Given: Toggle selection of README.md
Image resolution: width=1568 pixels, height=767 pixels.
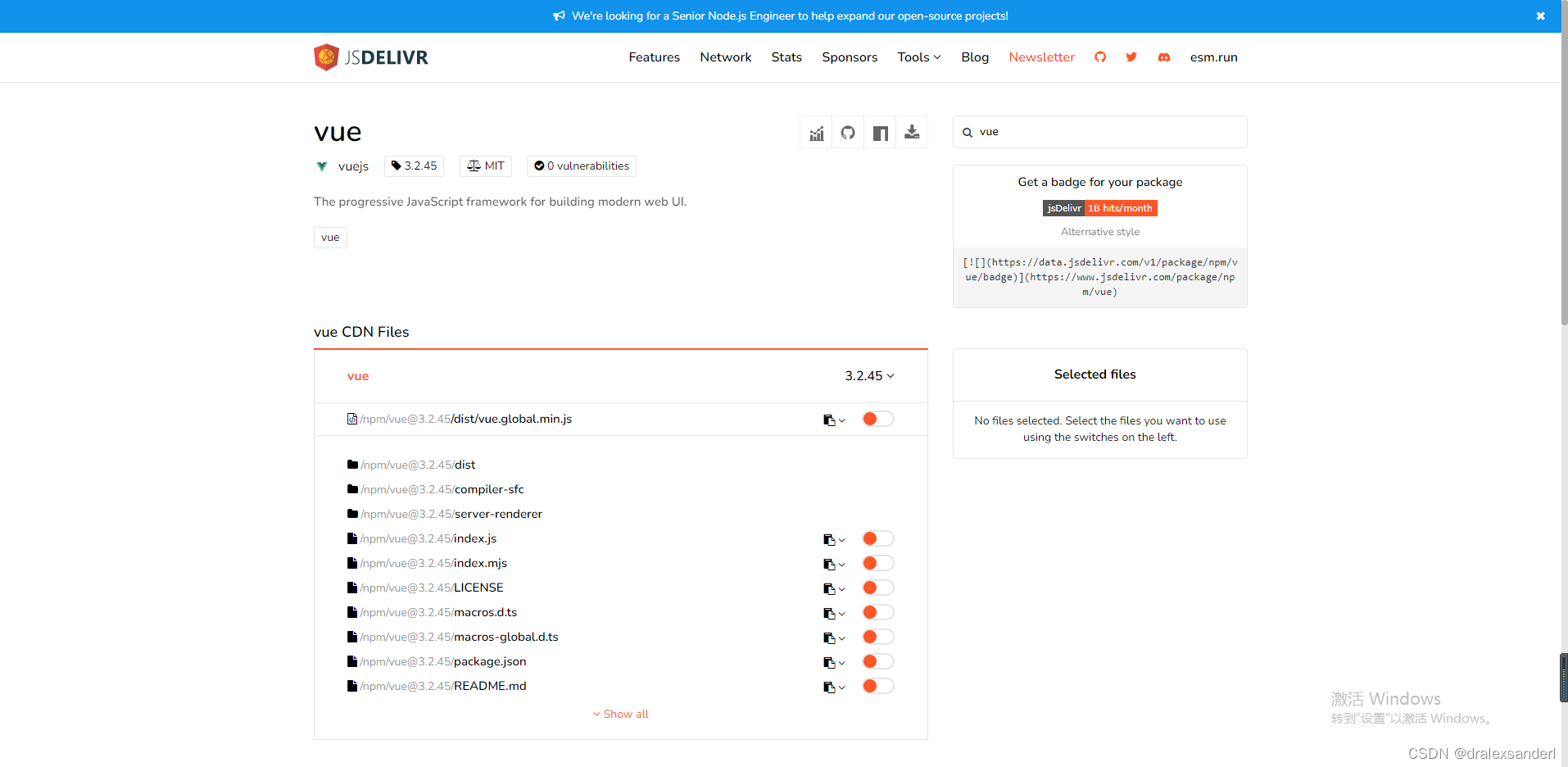Looking at the screenshot, I should click(877, 686).
